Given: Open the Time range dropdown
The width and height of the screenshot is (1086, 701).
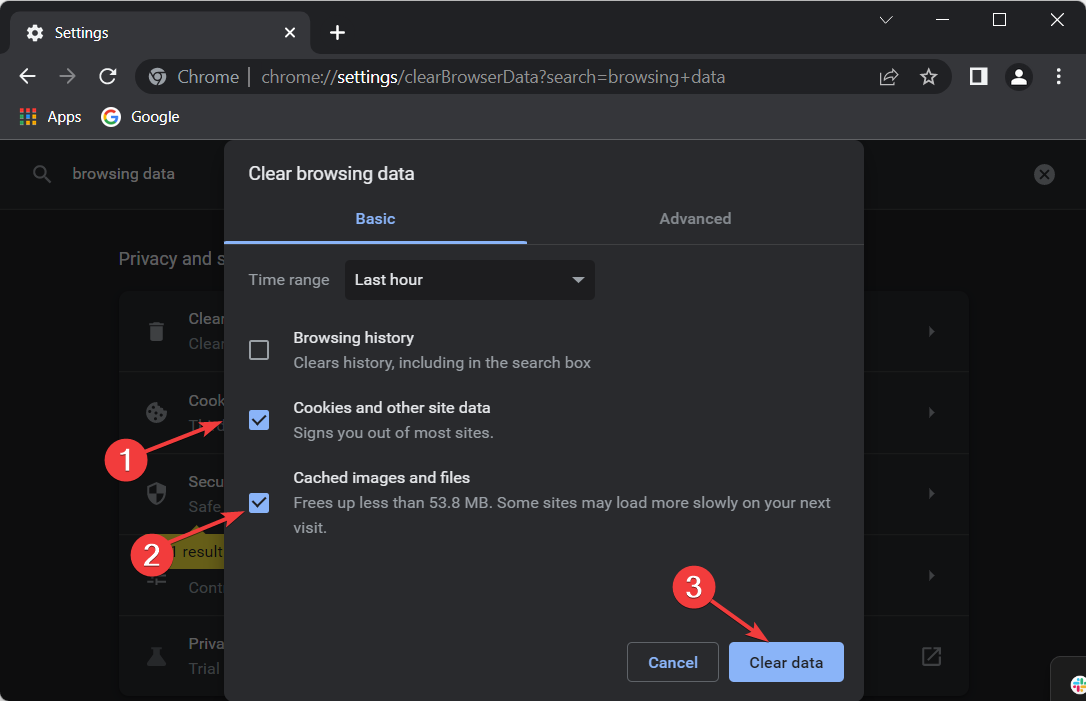Looking at the screenshot, I should 470,280.
